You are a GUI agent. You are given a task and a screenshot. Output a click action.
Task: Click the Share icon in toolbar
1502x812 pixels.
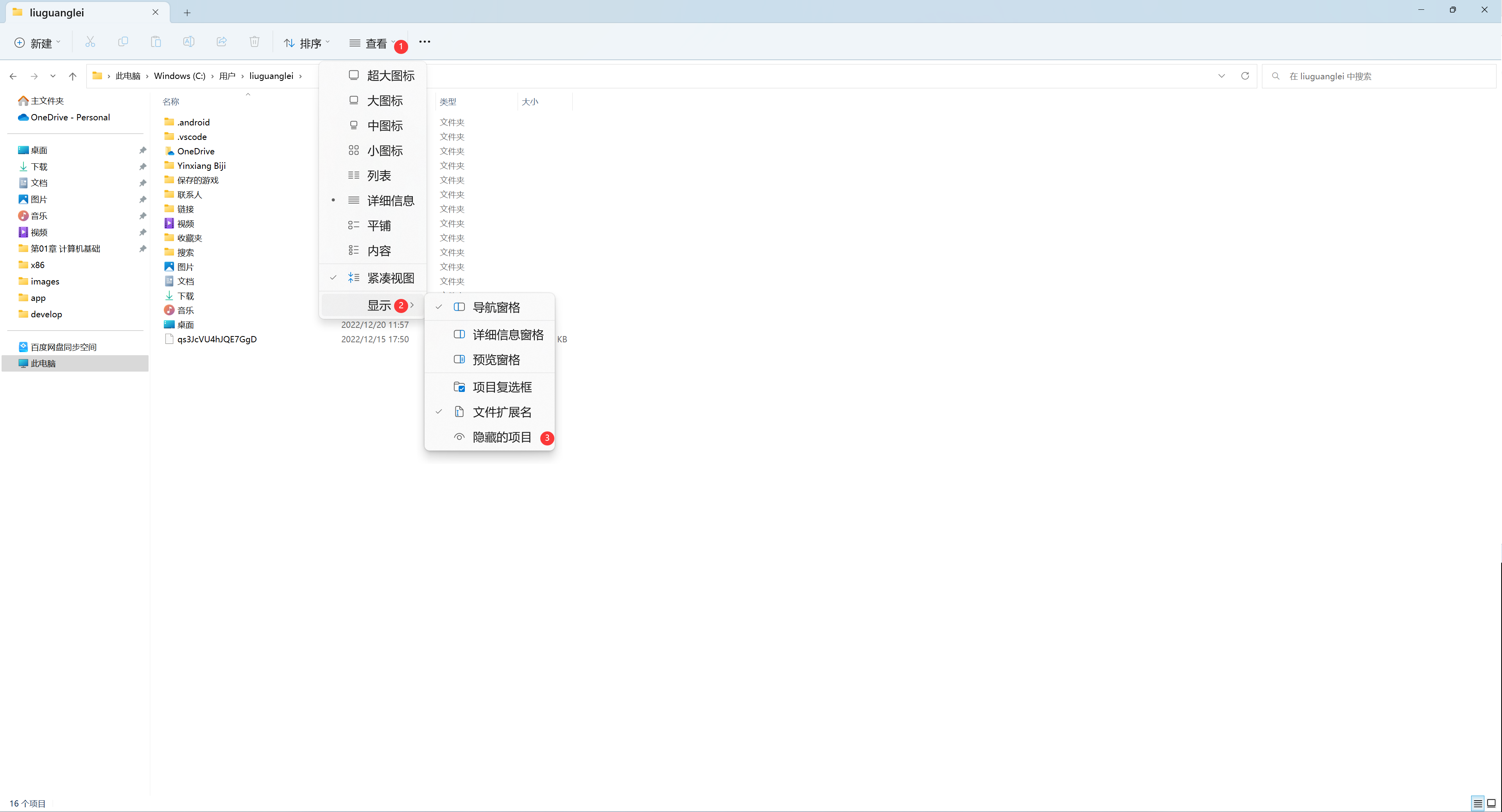pyautogui.click(x=222, y=42)
